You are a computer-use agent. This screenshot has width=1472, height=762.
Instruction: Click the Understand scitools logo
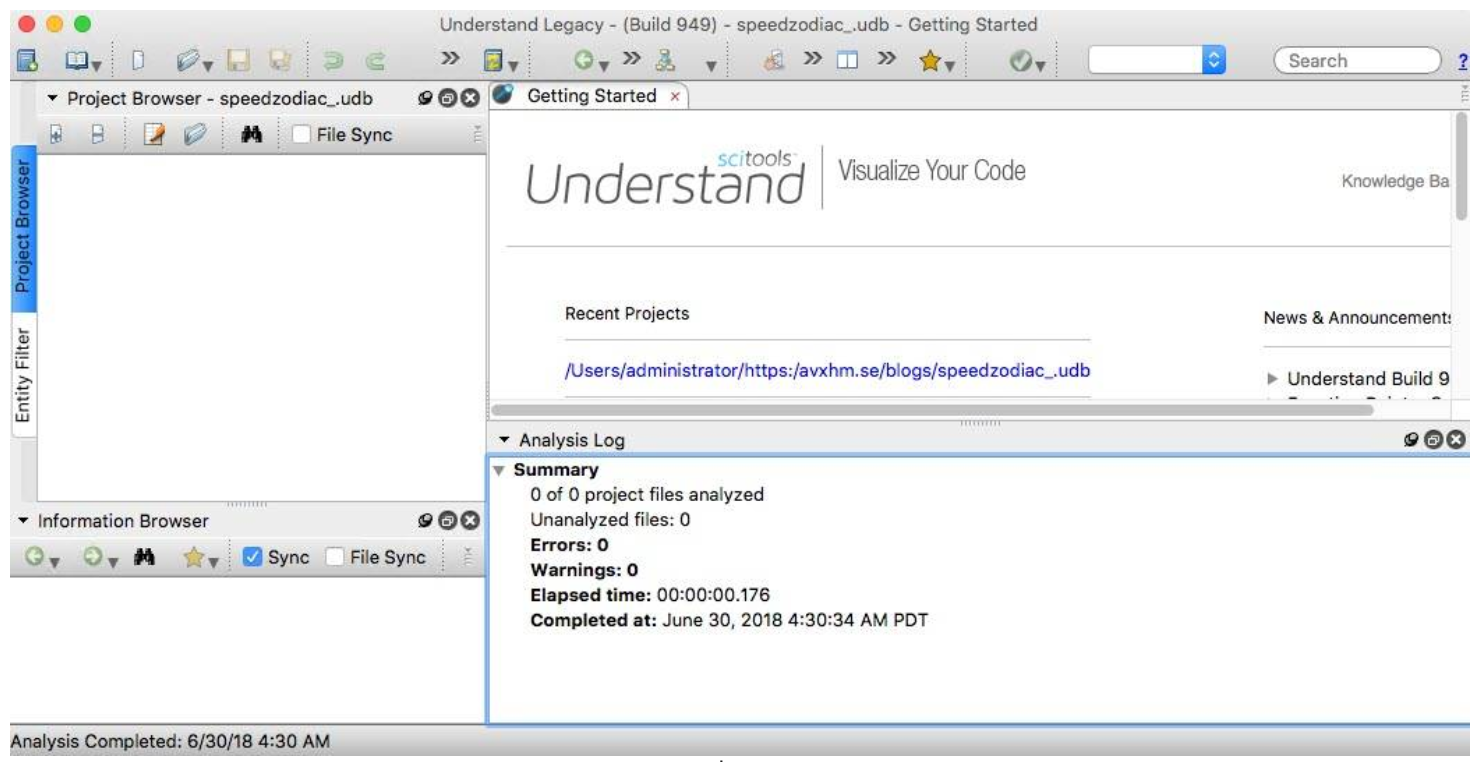667,179
